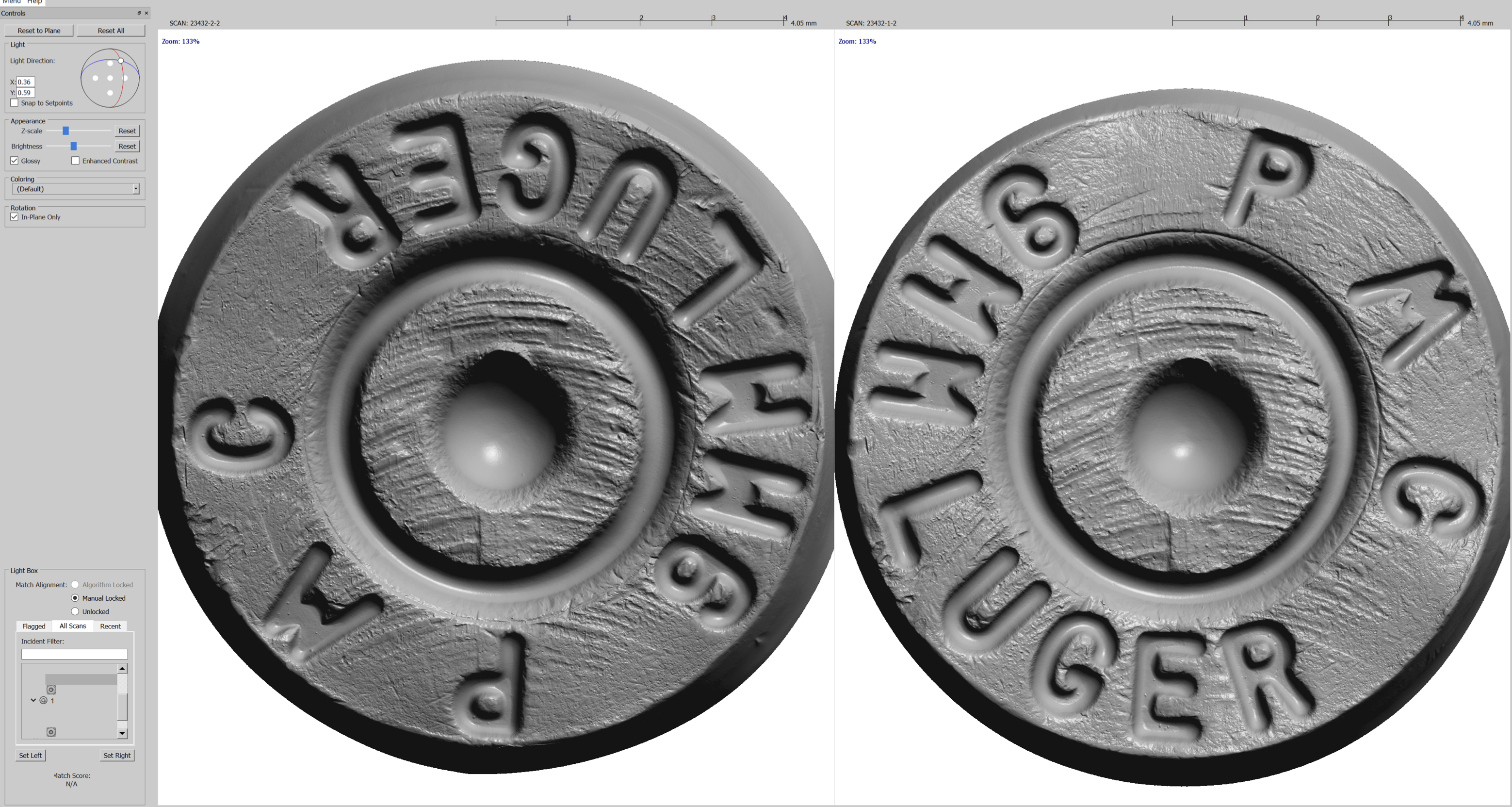Reset the Z-scale value
The width and height of the screenshot is (1512, 807).
[x=127, y=131]
